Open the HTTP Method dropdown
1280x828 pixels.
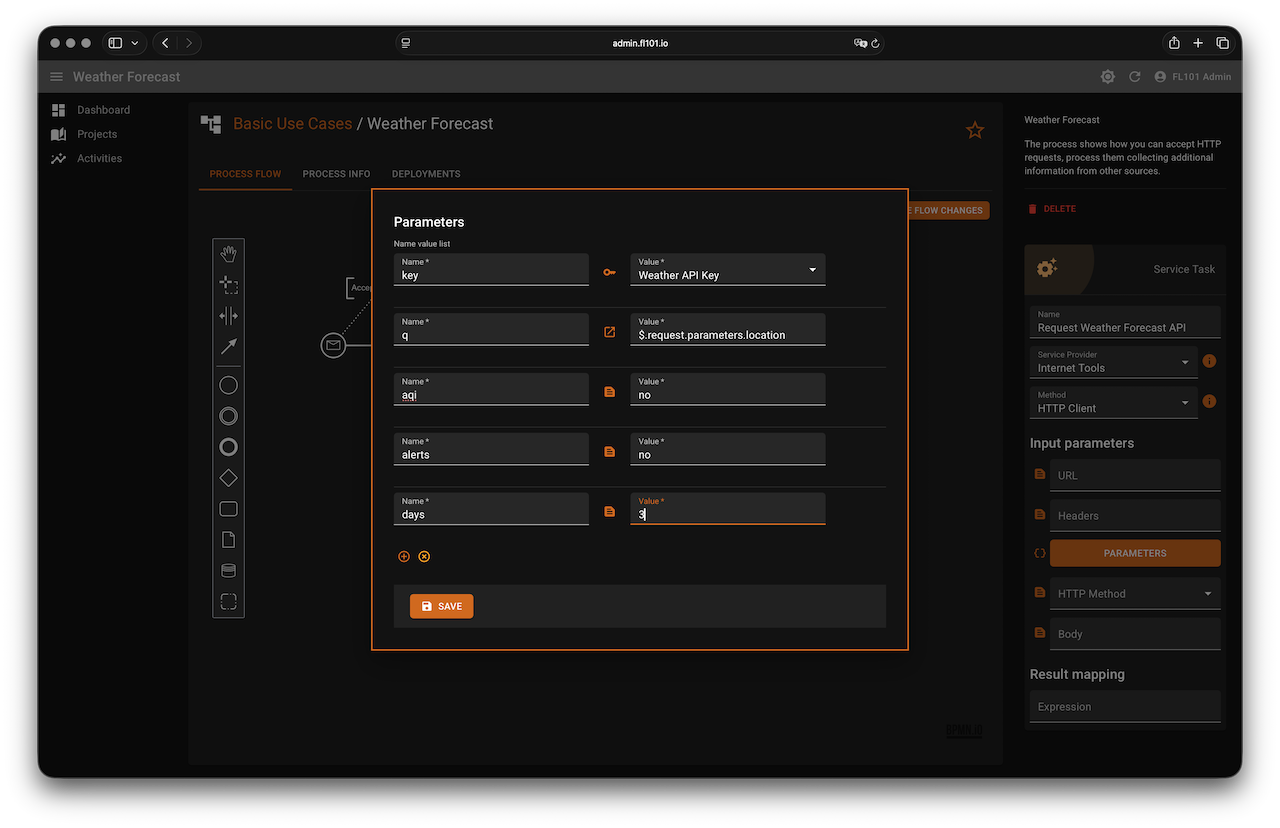pyautogui.click(x=1134, y=593)
